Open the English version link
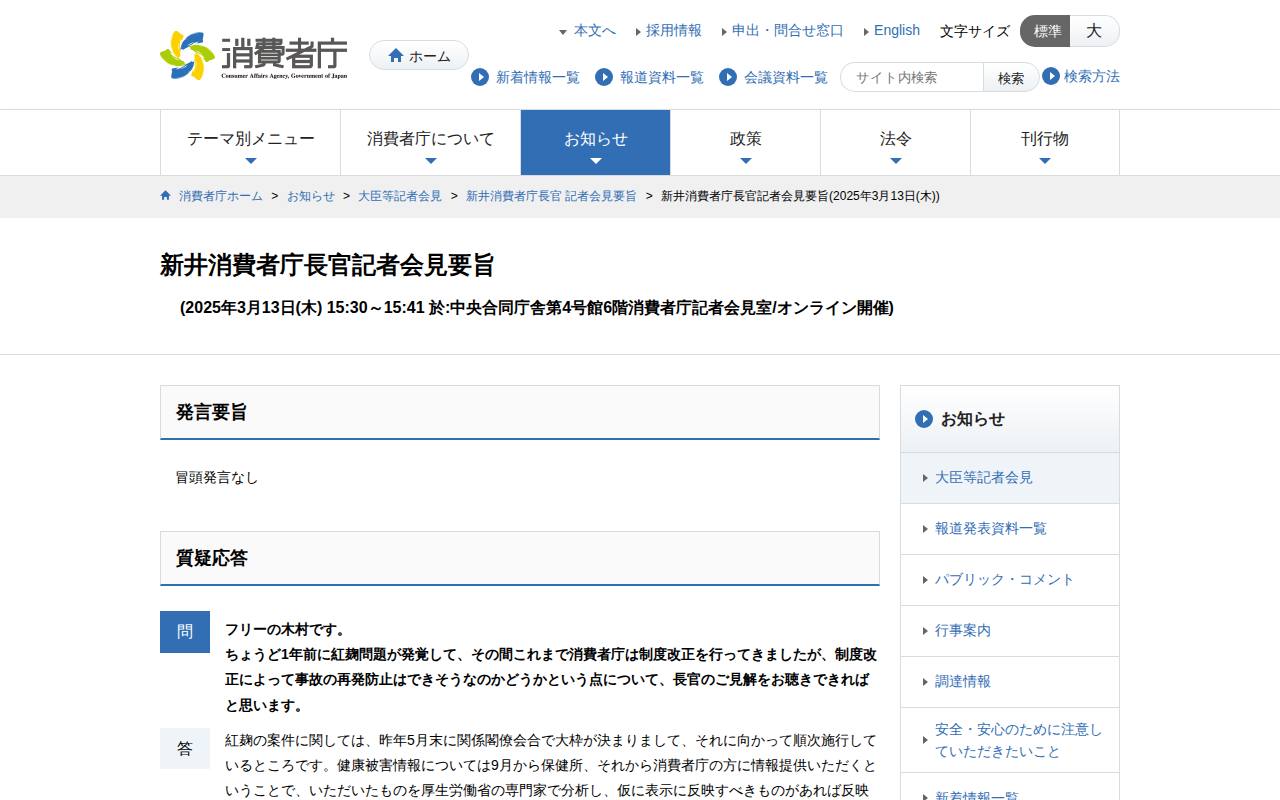 pos(896,30)
